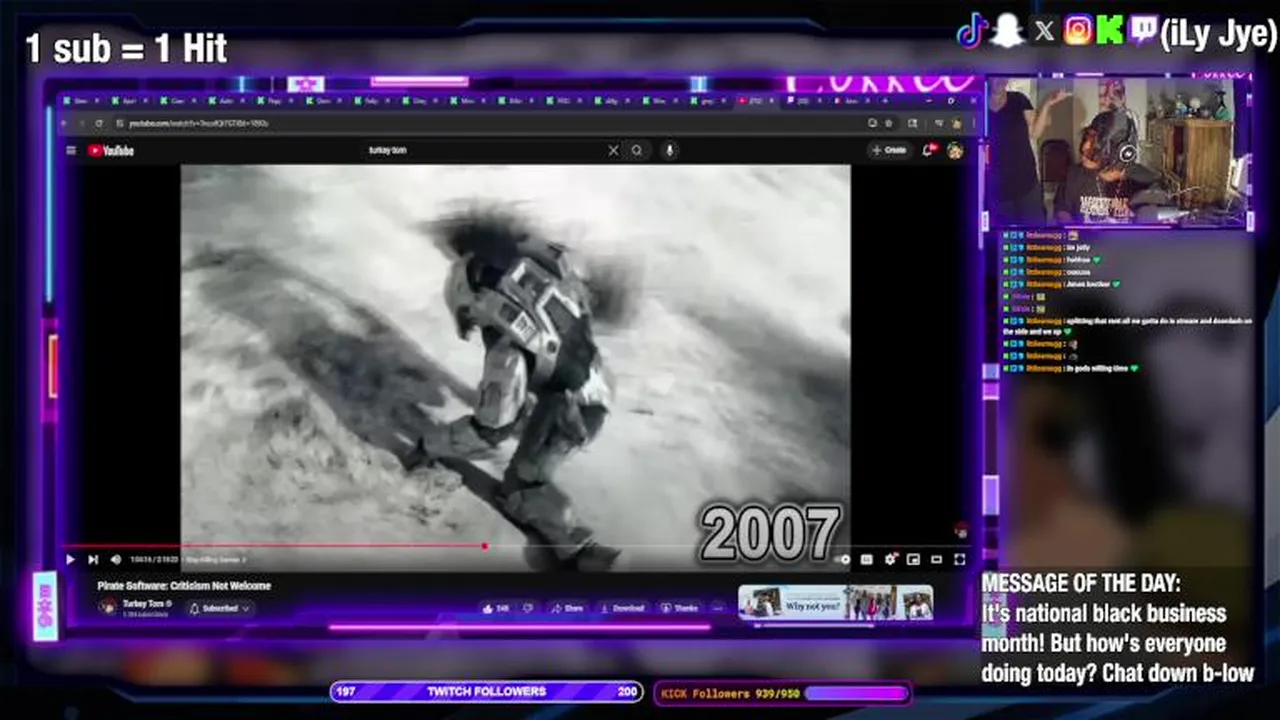Open player settings gear
This screenshot has width=1280, height=720.
tap(890, 560)
